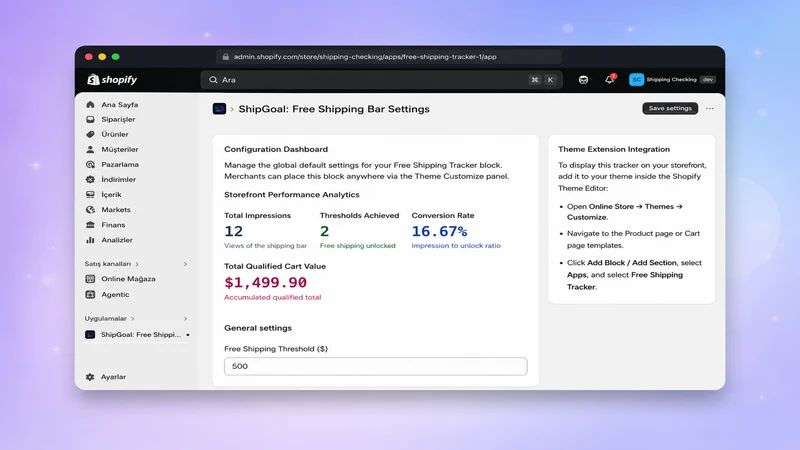Click the İndirimler discount icon
Image resolution: width=800 pixels, height=450 pixels.
(x=90, y=180)
